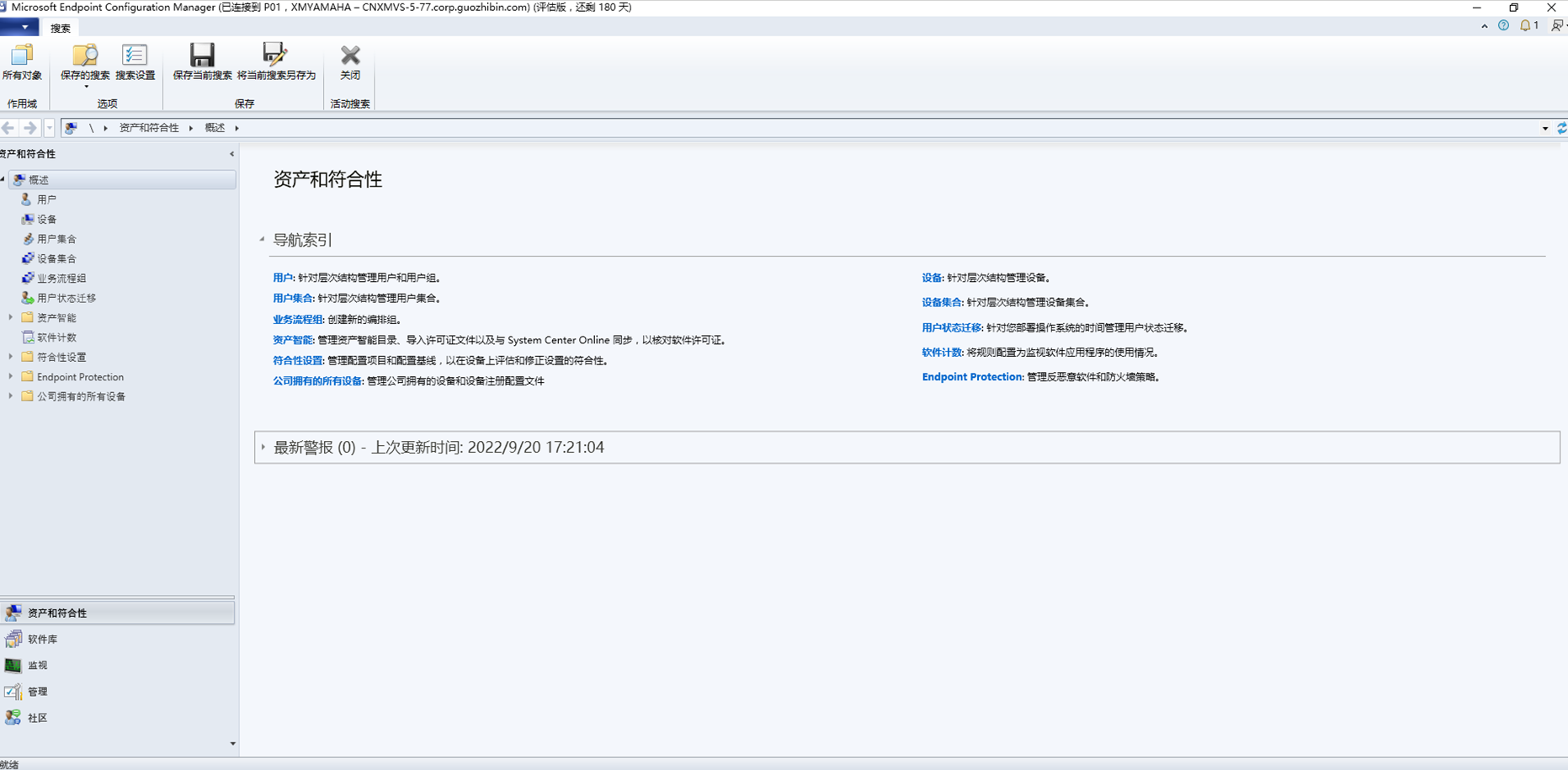Expand the 资产智能 tree folder
Image resolution: width=1568 pixels, height=770 pixels.
click(x=10, y=317)
